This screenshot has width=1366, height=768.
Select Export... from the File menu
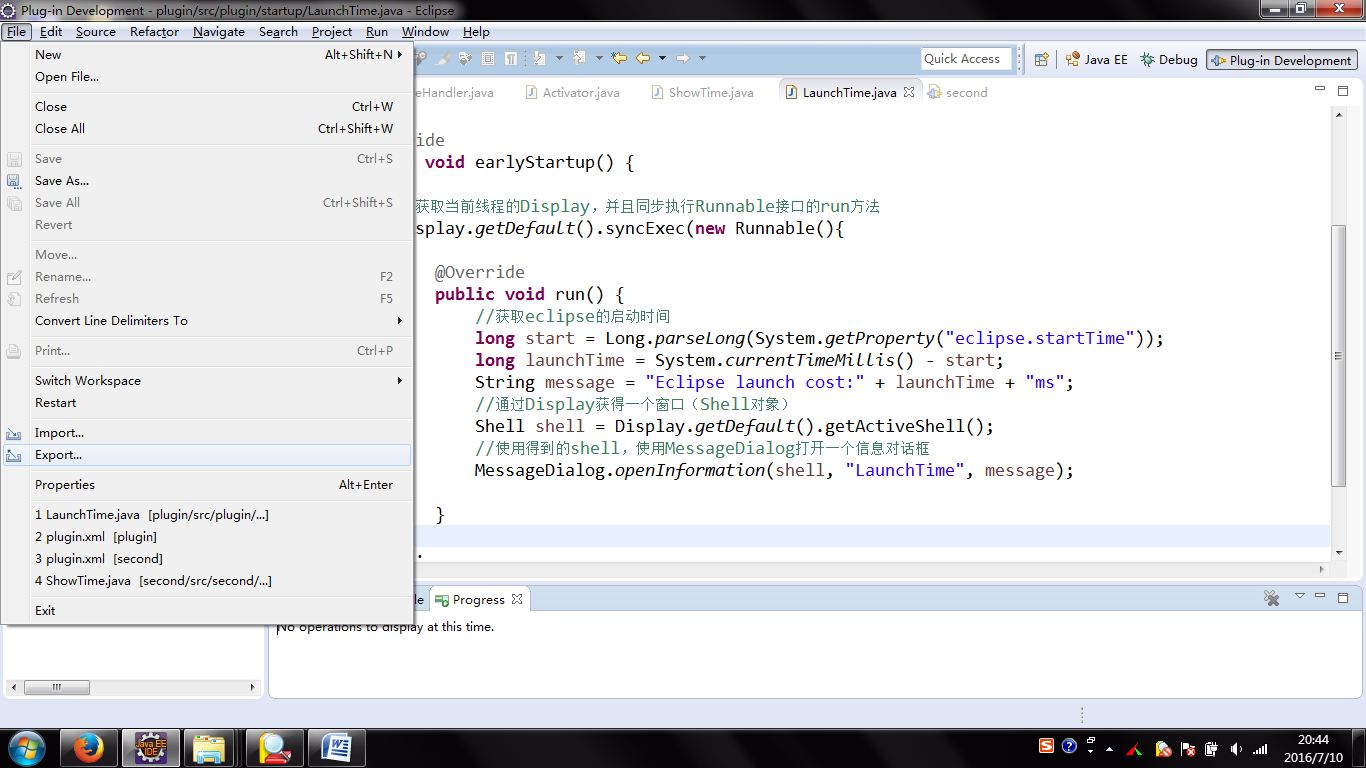[x=58, y=455]
